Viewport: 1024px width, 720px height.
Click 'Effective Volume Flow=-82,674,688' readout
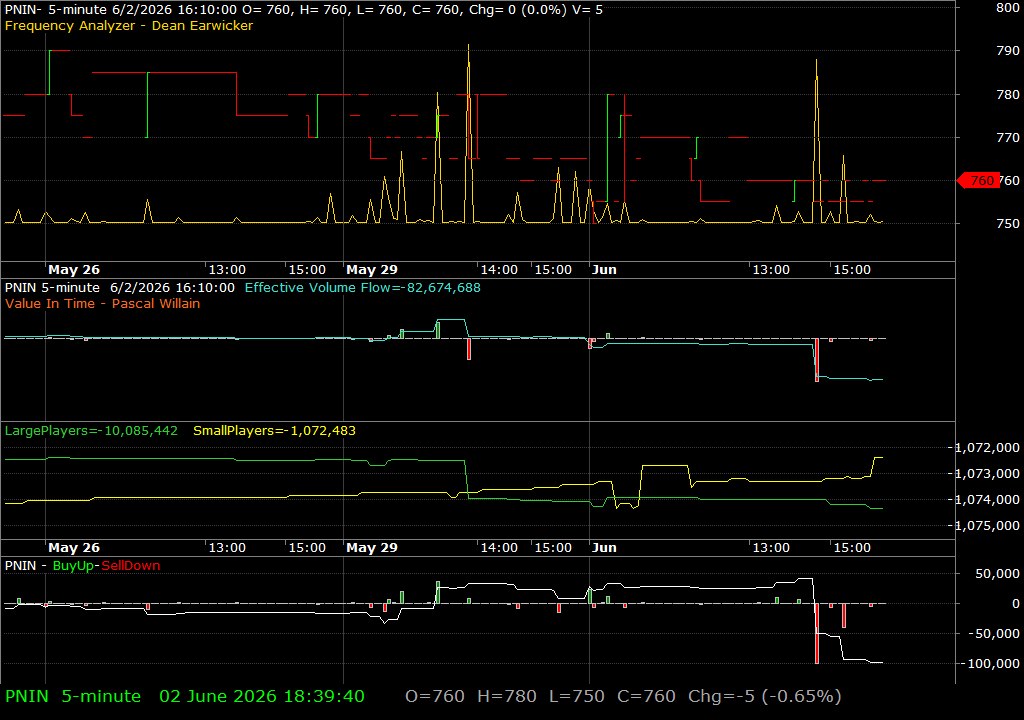362,287
